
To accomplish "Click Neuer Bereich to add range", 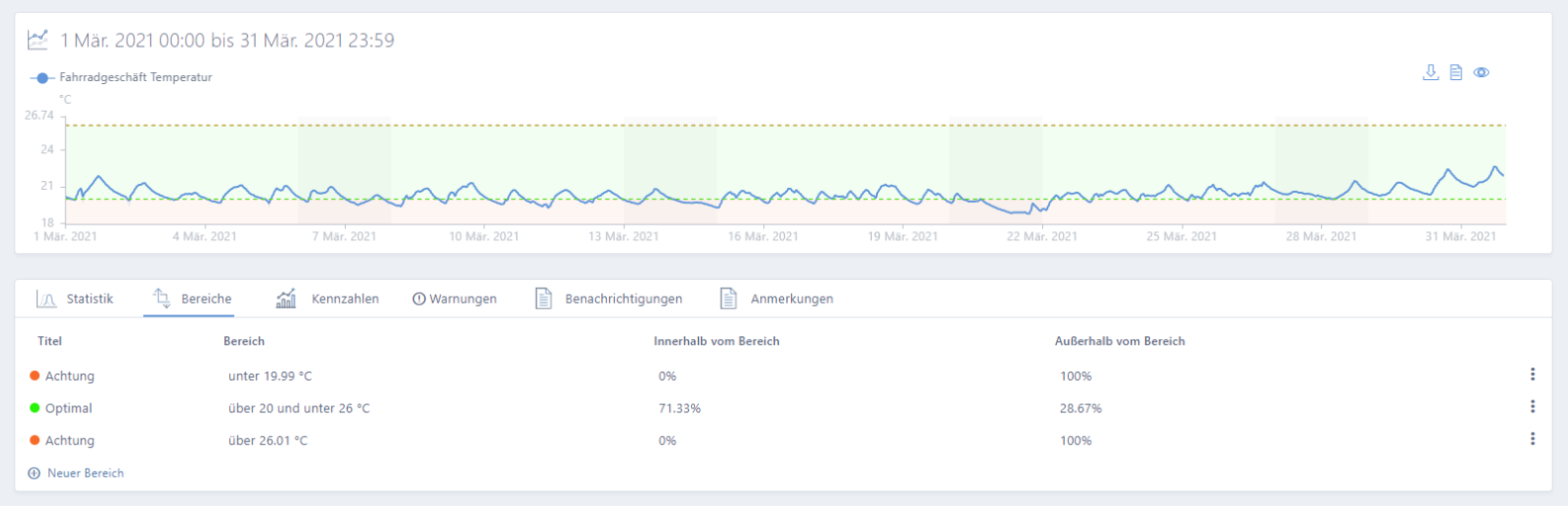I will point(85,473).
